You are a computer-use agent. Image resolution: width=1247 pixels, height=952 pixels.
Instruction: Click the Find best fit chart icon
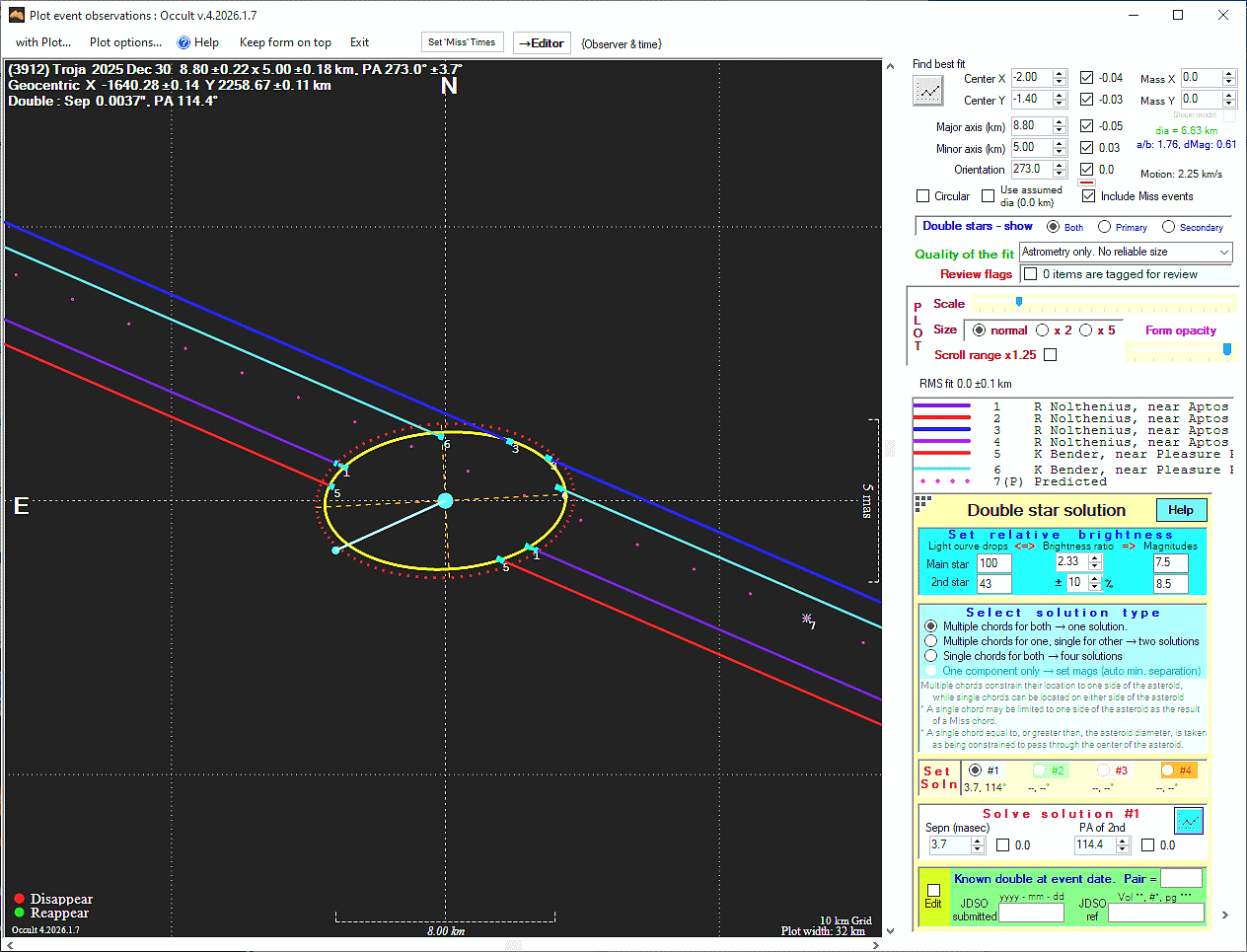tap(927, 91)
